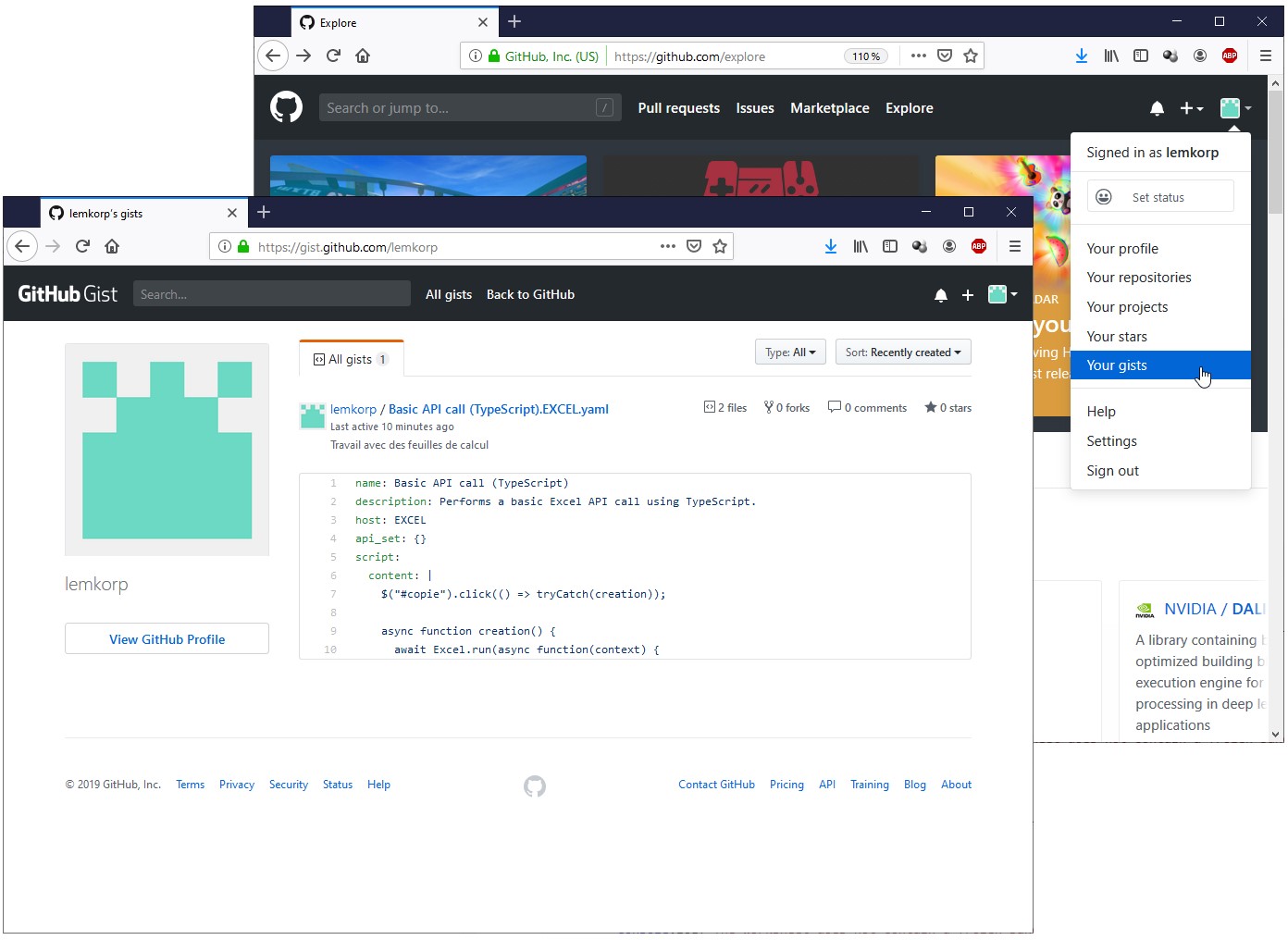1288x940 pixels.
Task: Click the AdBlock Plus icon in Explore window
Action: (1229, 56)
